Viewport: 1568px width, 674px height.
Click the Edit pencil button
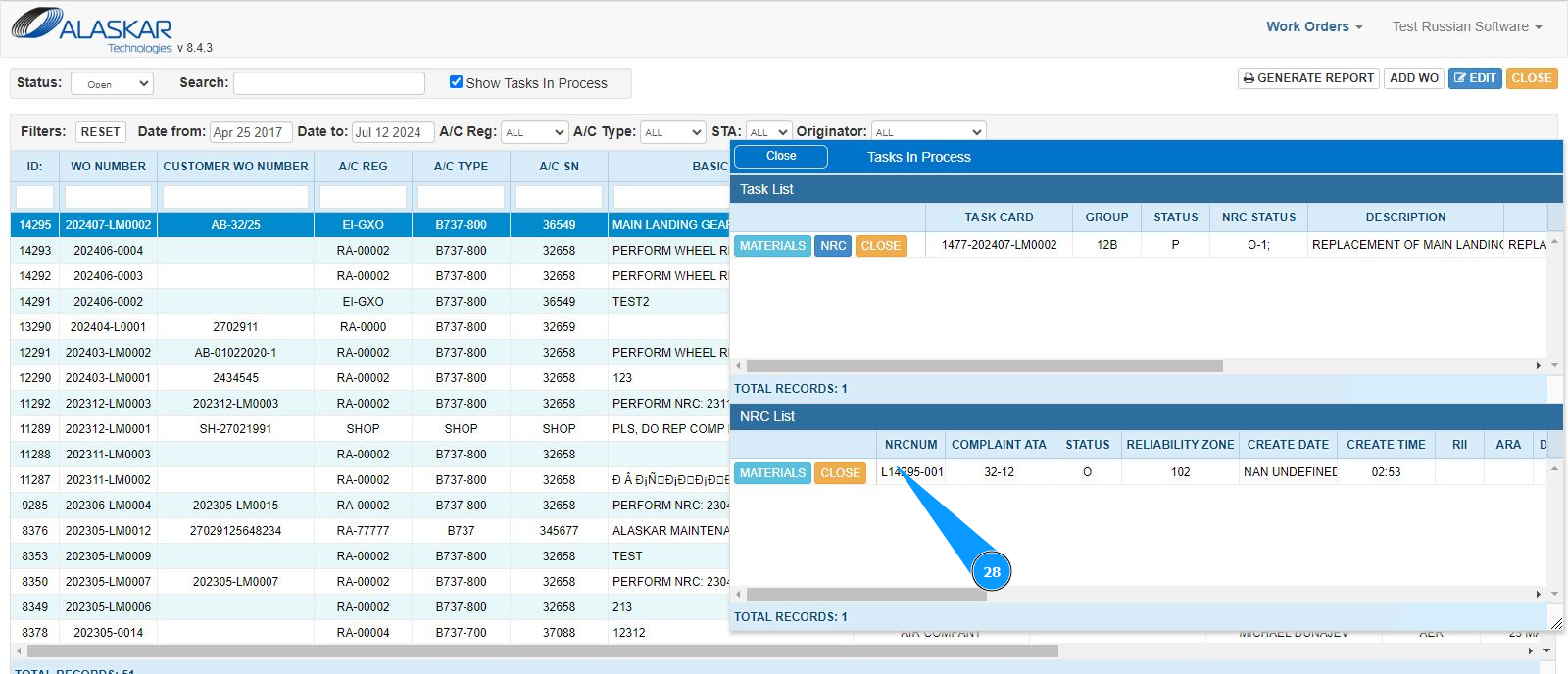(x=1474, y=78)
